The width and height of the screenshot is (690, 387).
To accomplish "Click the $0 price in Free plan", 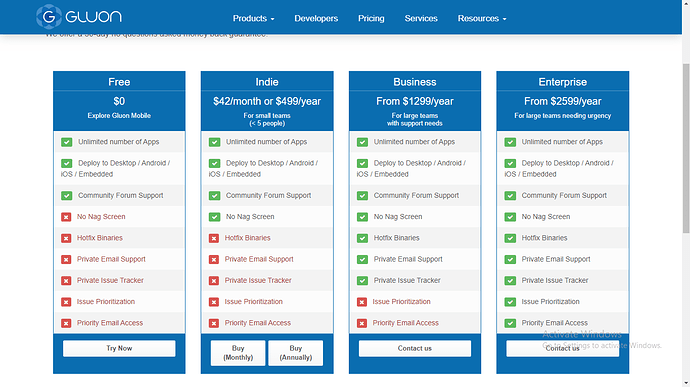I will tap(119, 101).
